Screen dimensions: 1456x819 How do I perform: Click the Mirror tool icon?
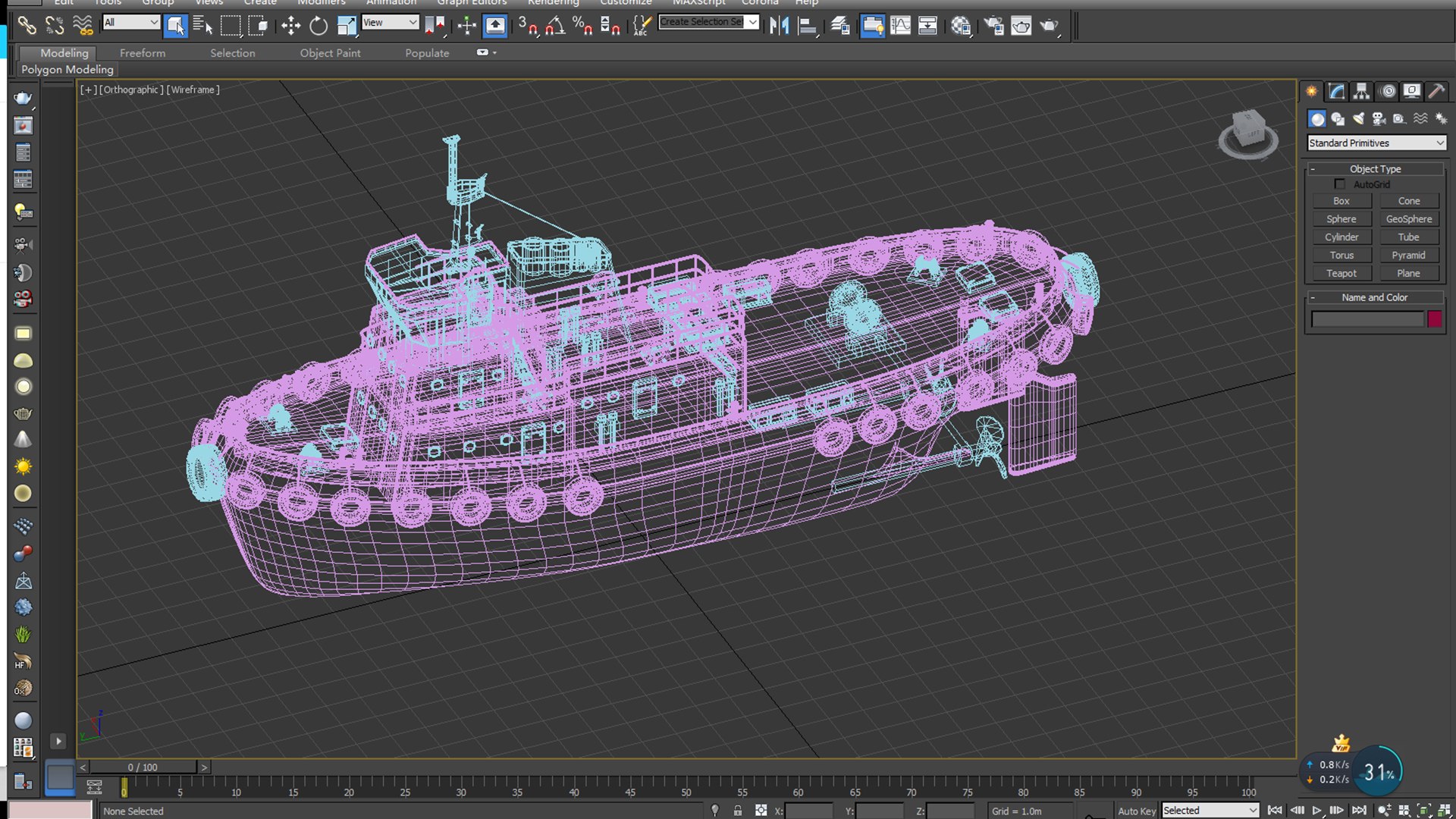[x=779, y=26]
